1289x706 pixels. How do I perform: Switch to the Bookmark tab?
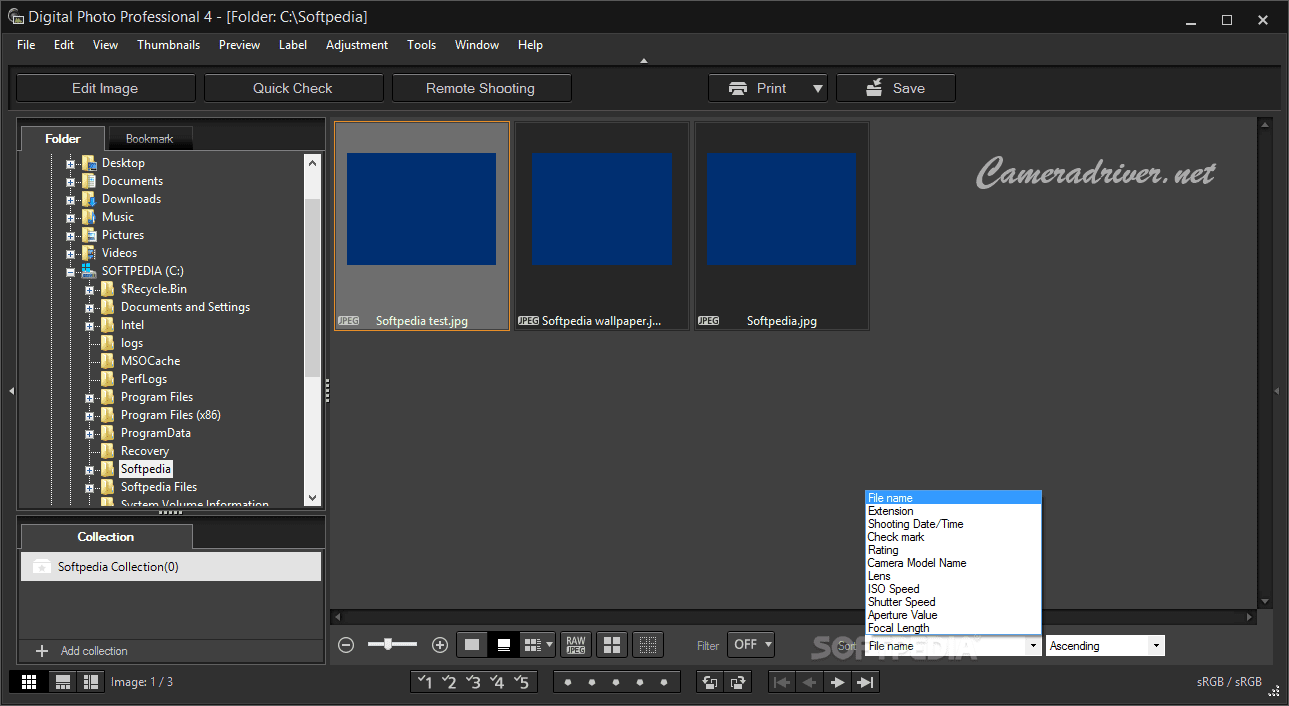tap(149, 139)
